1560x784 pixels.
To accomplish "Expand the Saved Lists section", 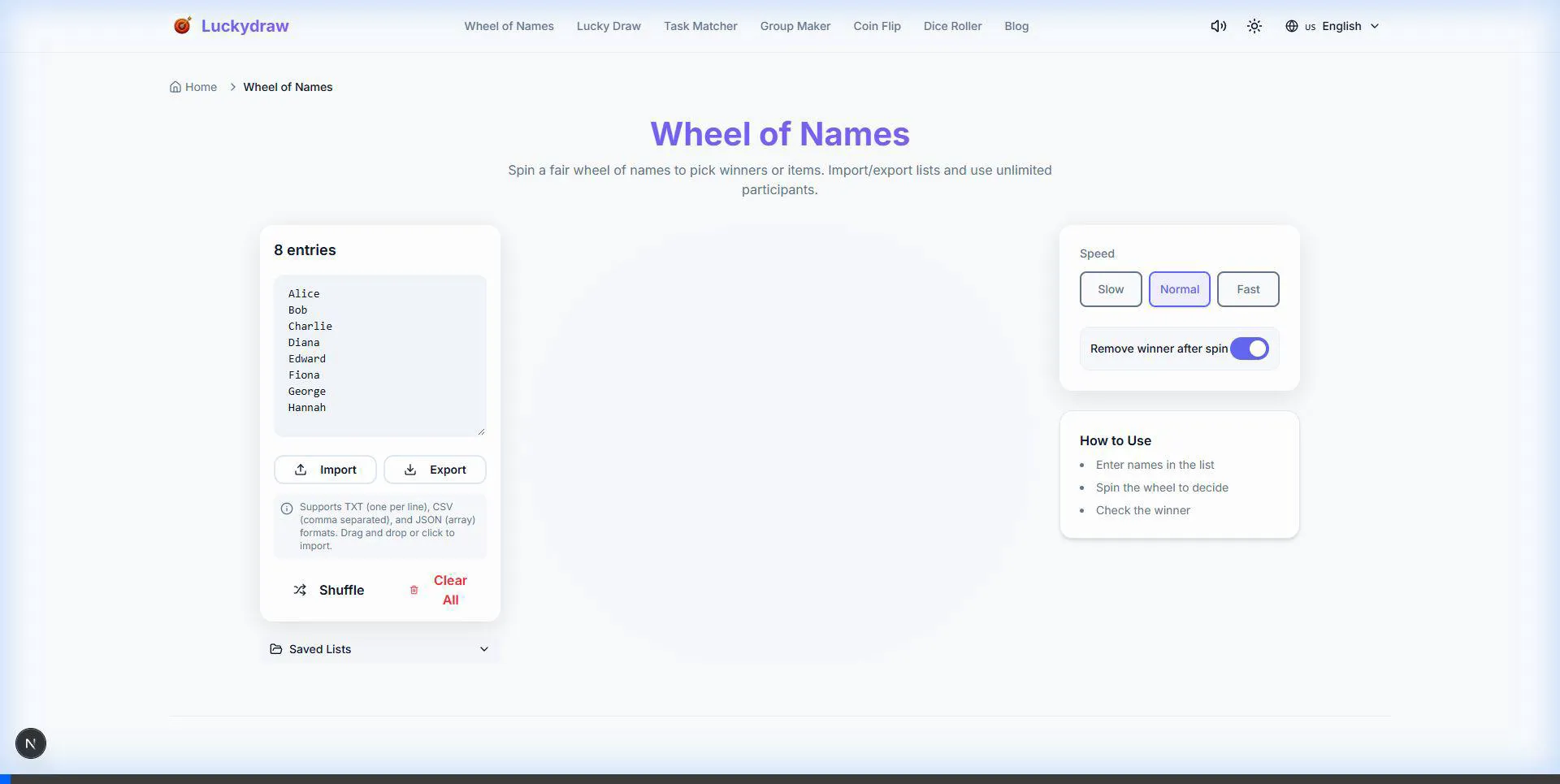I will (x=379, y=649).
